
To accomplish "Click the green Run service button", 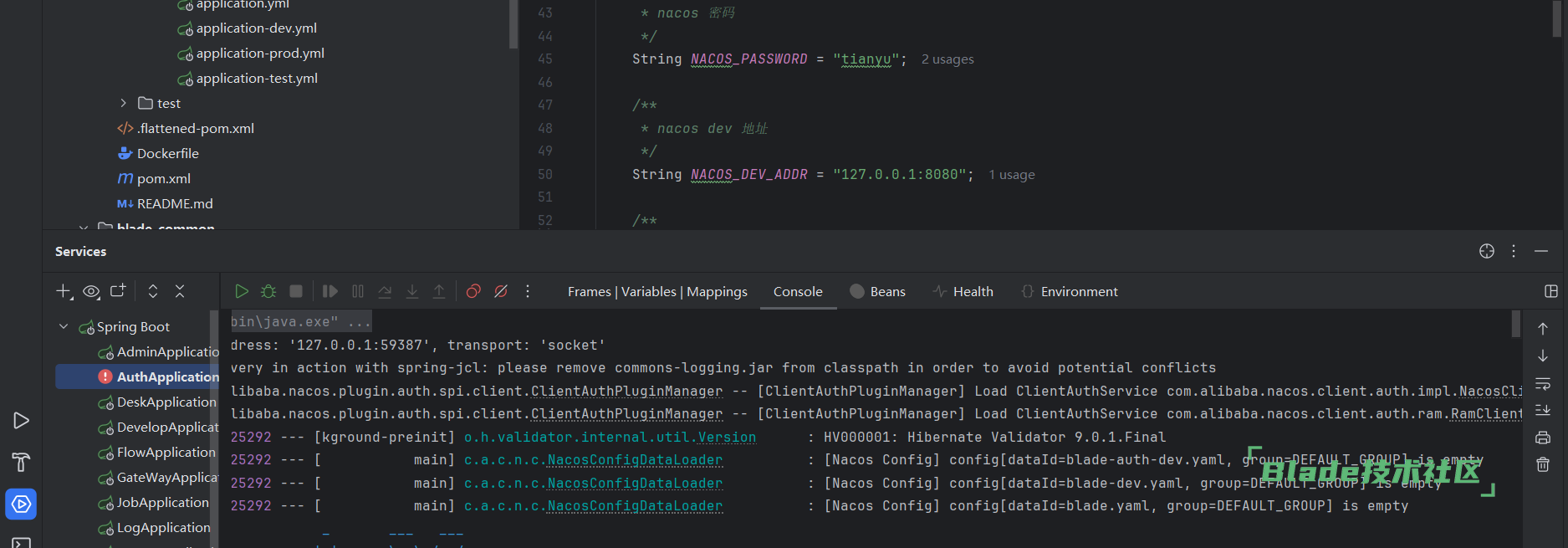I will [242, 291].
